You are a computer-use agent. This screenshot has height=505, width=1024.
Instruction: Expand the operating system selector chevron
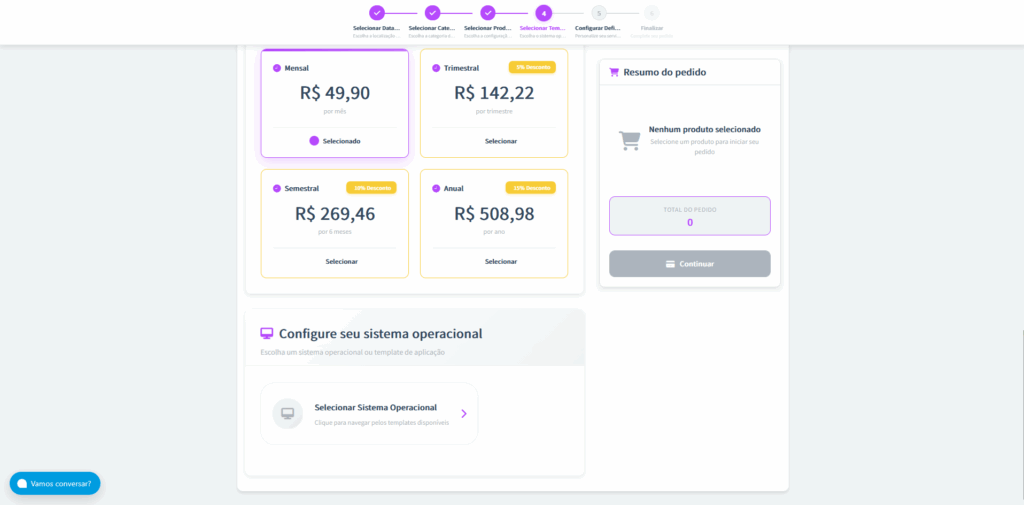(463, 413)
